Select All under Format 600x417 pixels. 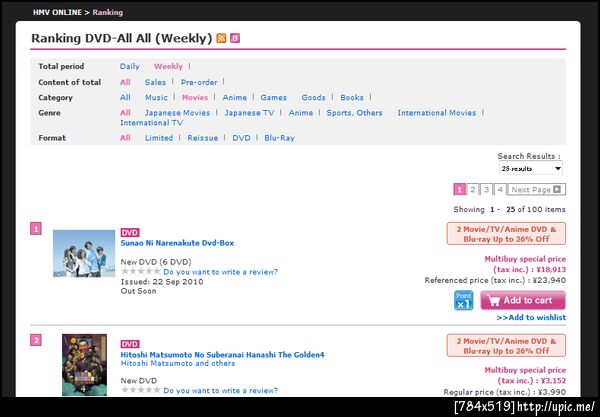(125, 138)
